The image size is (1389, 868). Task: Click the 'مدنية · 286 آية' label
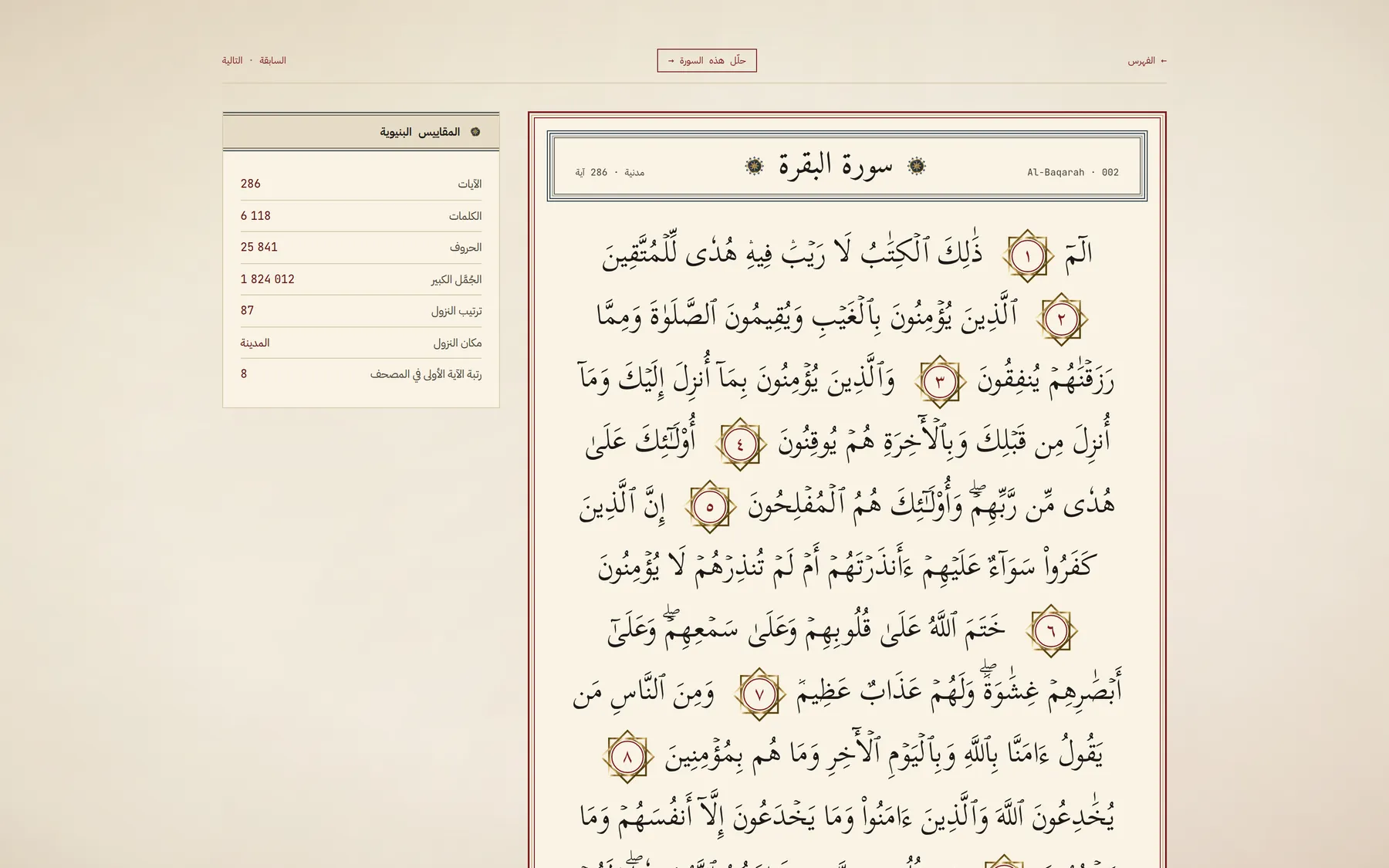[x=610, y=172]
